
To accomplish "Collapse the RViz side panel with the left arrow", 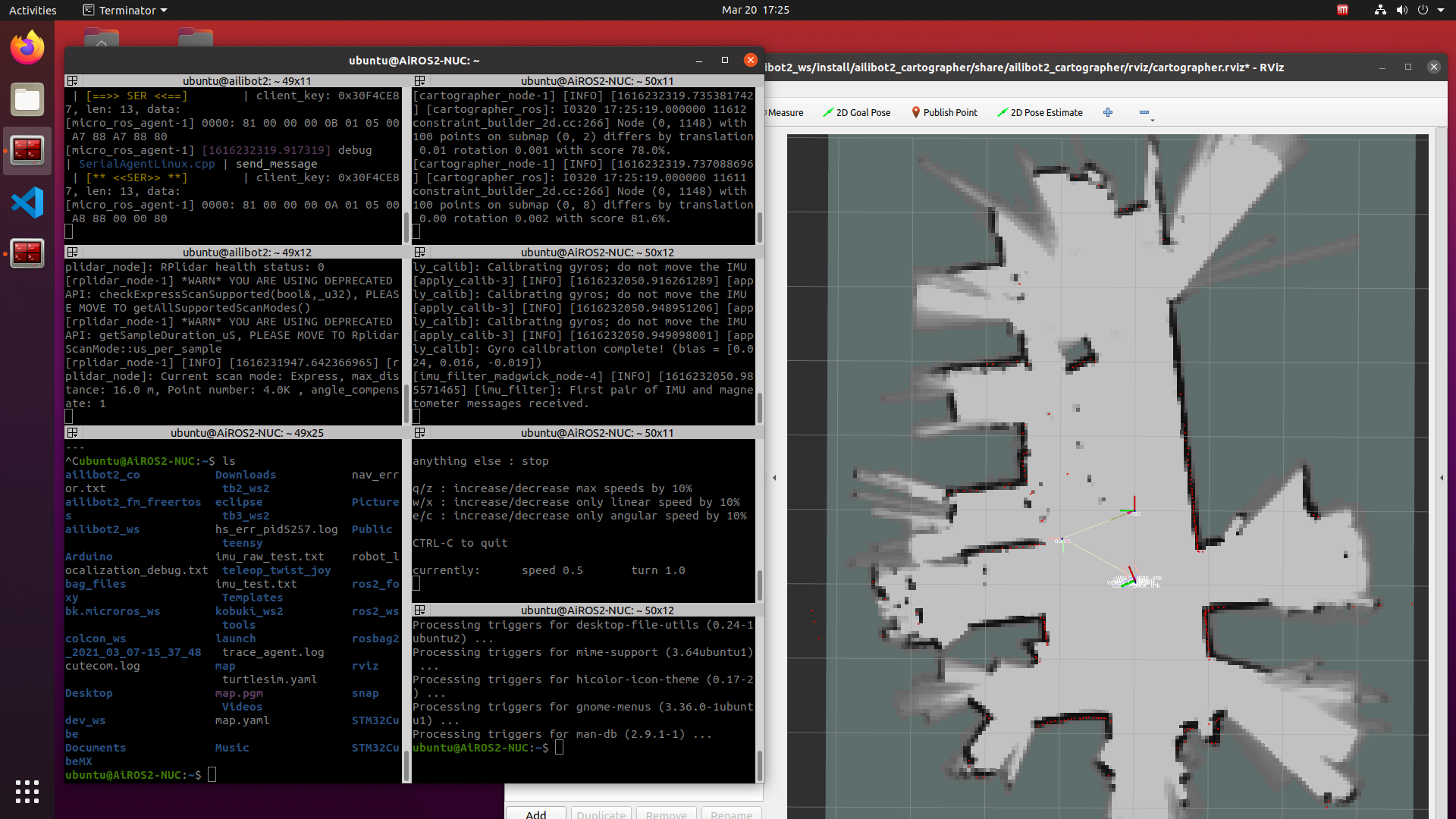I will click(774, 478).
